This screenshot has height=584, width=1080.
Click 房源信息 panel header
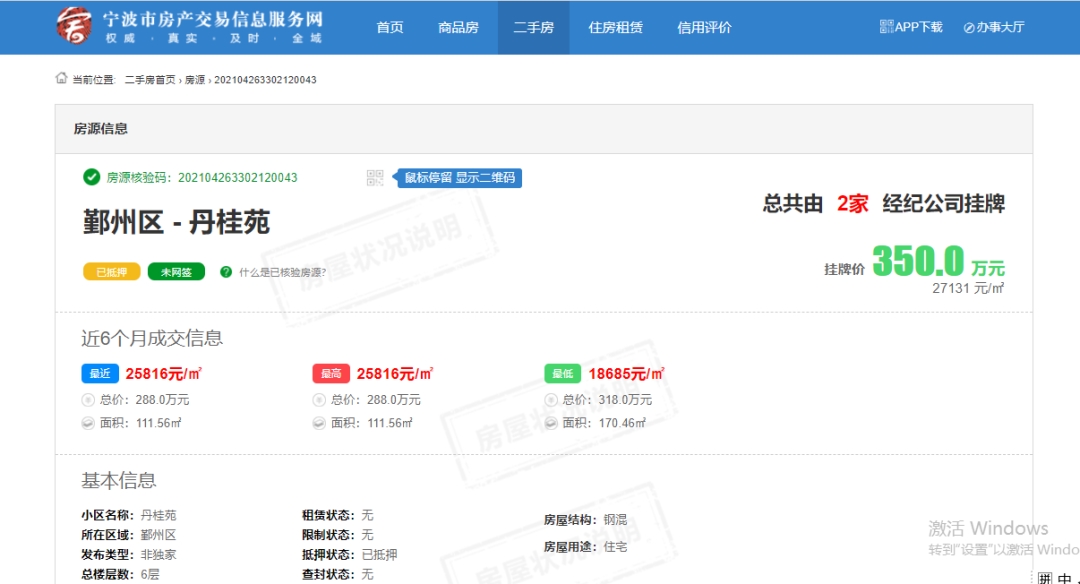pos(543,129)
